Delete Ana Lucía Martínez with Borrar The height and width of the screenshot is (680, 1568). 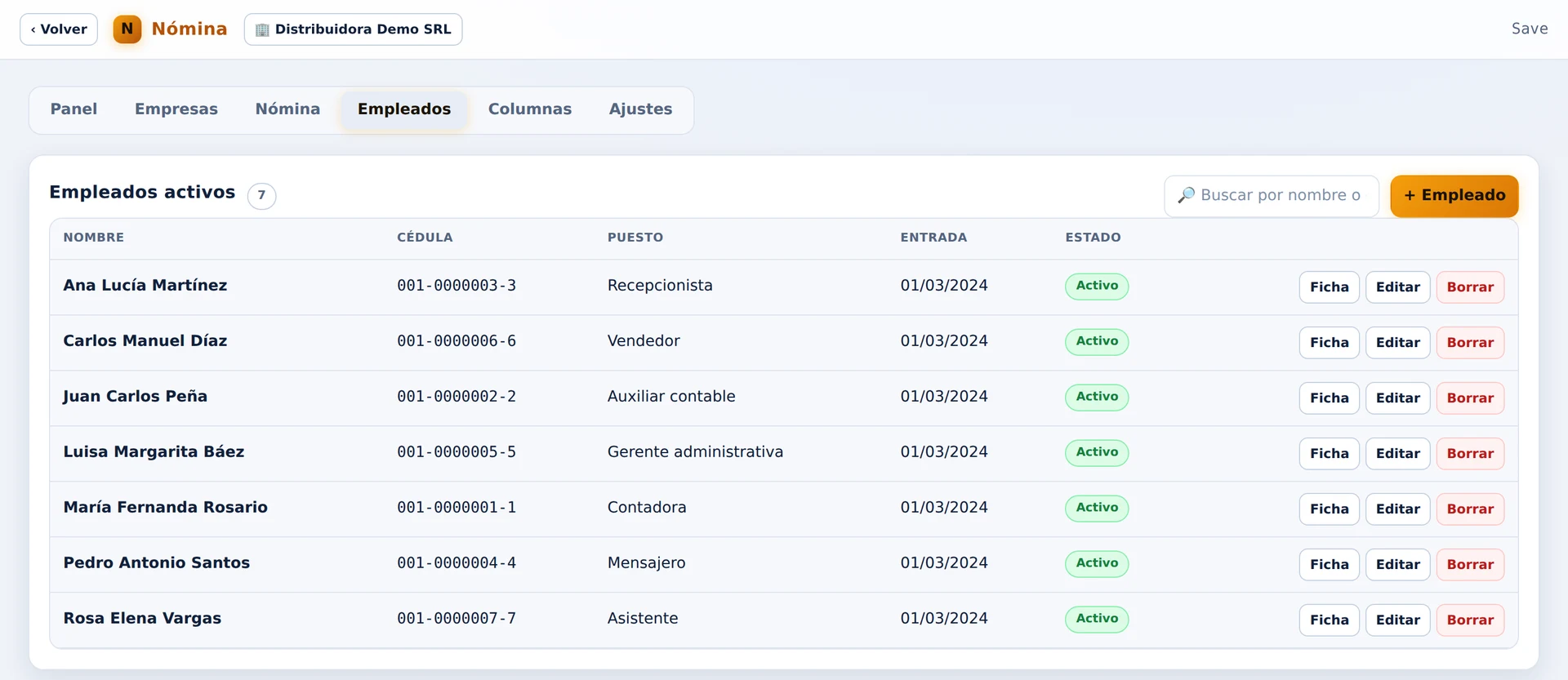[x=1470, y=287]
